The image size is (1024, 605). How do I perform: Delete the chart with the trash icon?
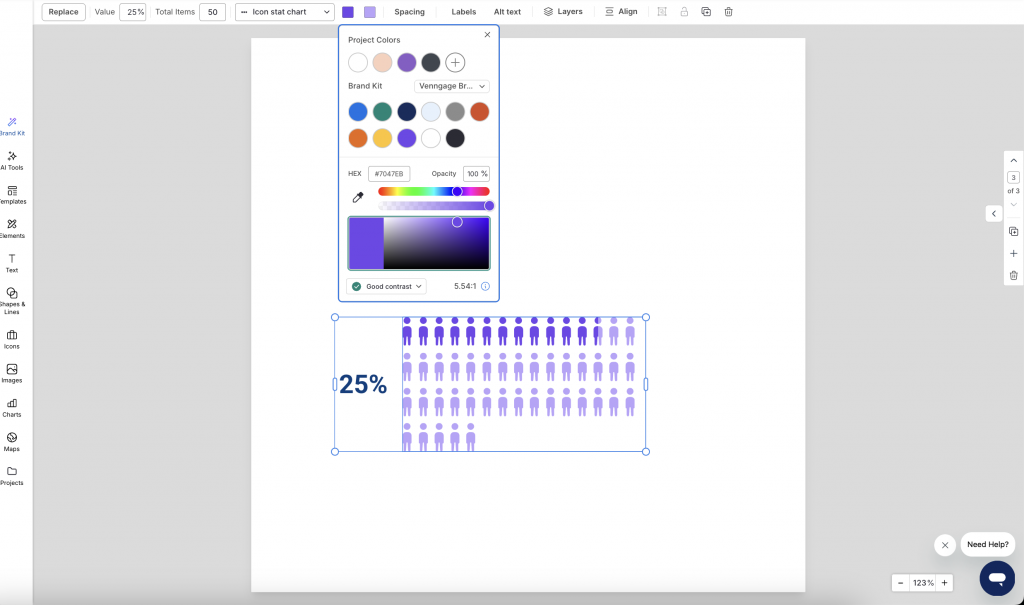[x=728, y=11]
